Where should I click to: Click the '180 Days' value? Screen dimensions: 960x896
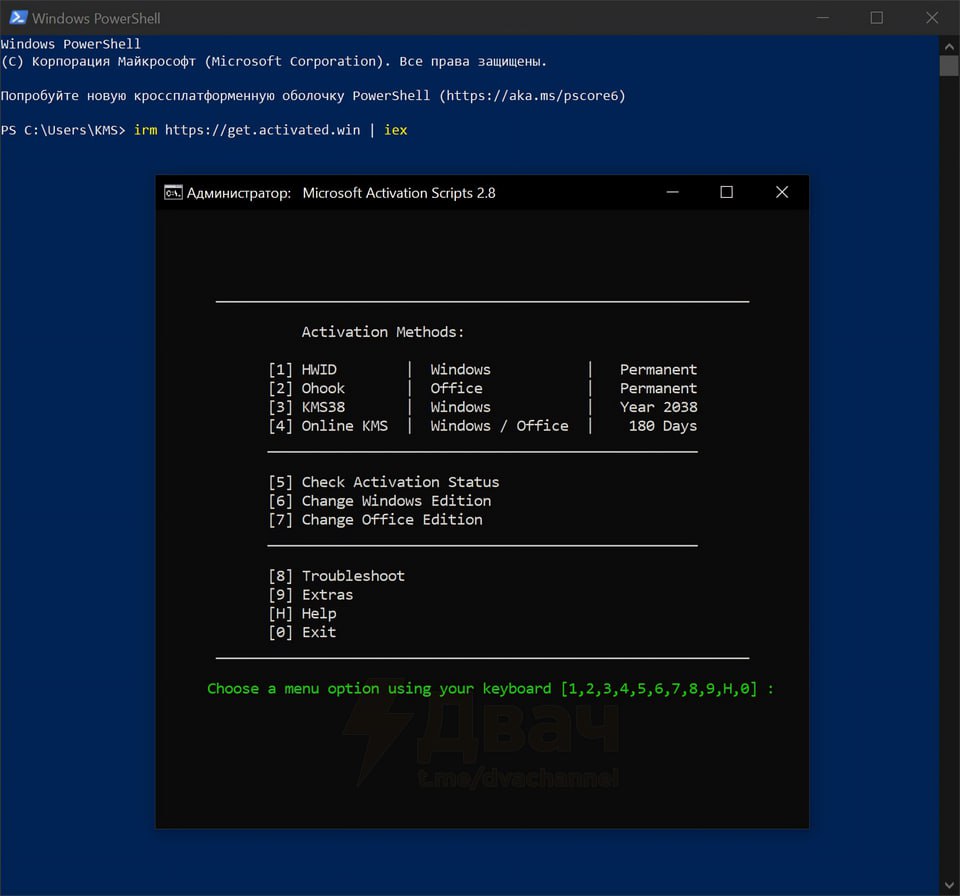(662, 426)
